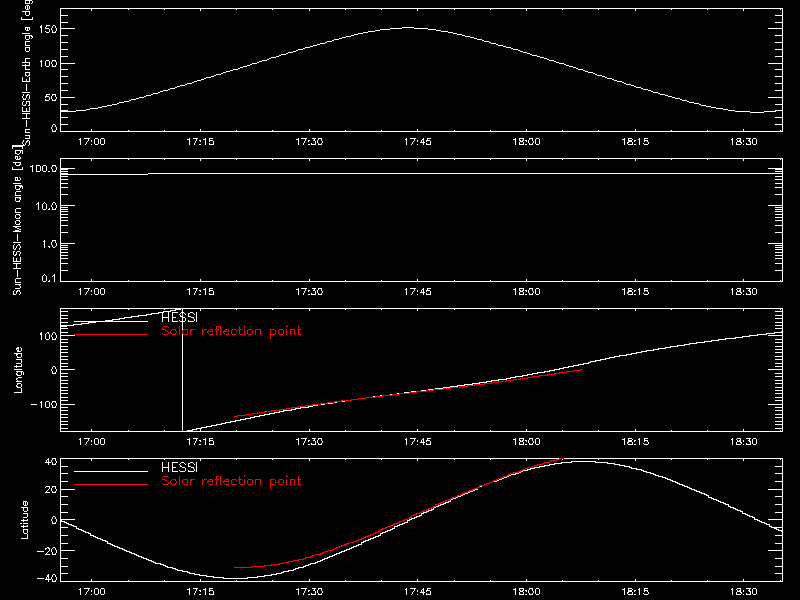This screenshot has width=800, height=600.
Task: Click HESSI legend label in Latitude plot
Action: click(x=179, y=467)
